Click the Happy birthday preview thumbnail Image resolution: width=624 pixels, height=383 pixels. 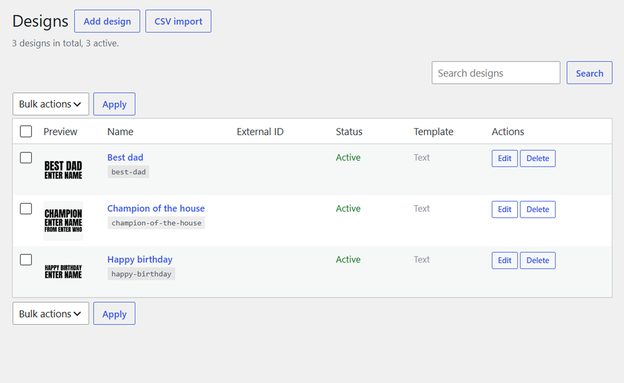[x=63, y=272]
